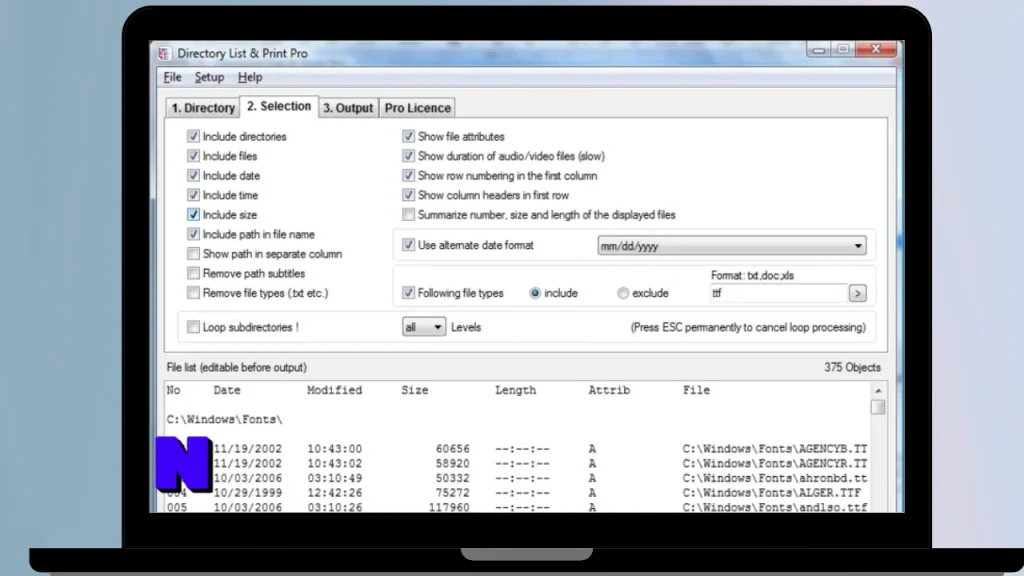Open the Setup menu
The height and width of the screenshot is (576, 1024).
[209, 77]
